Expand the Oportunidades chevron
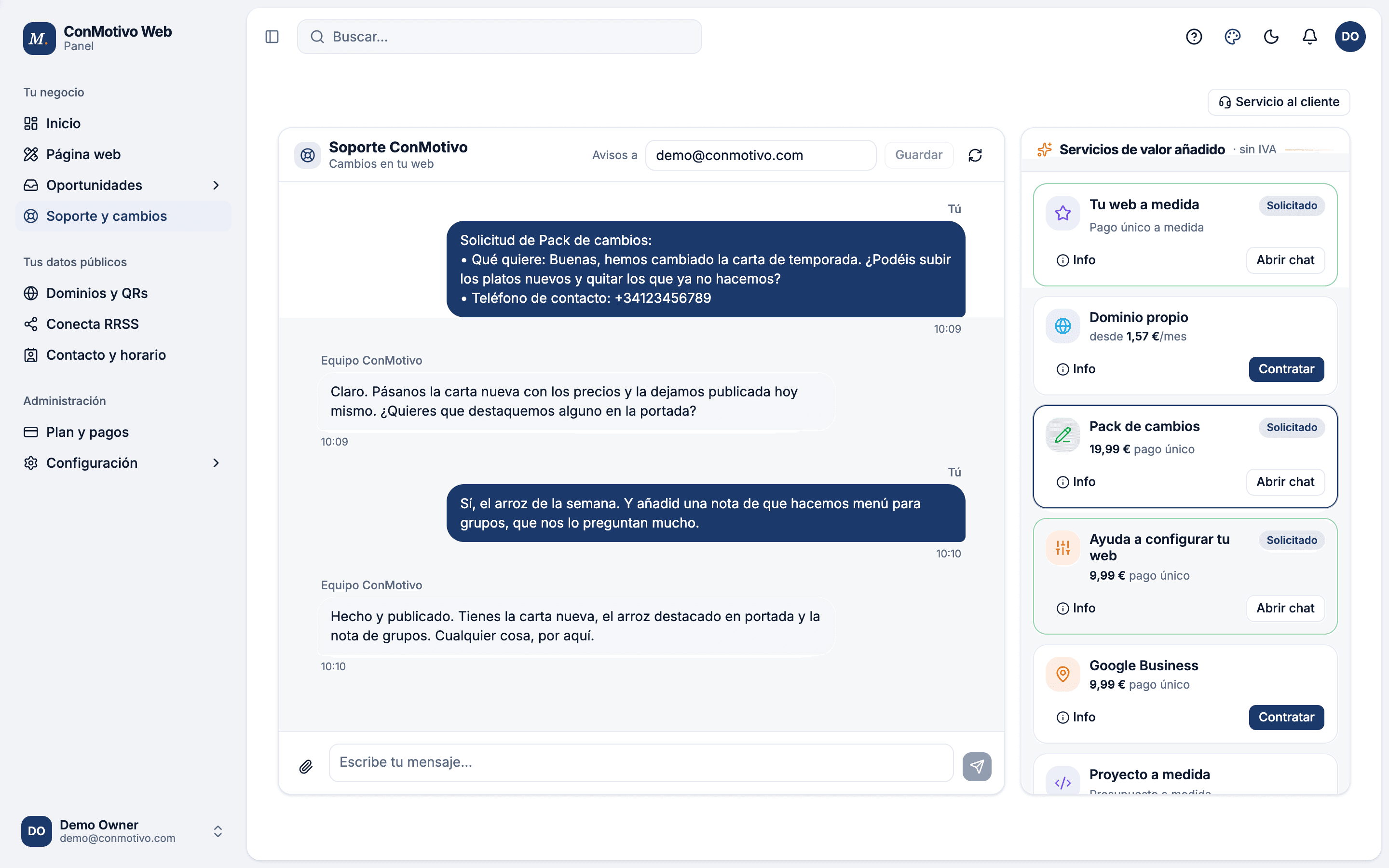 tap(217, 186)
